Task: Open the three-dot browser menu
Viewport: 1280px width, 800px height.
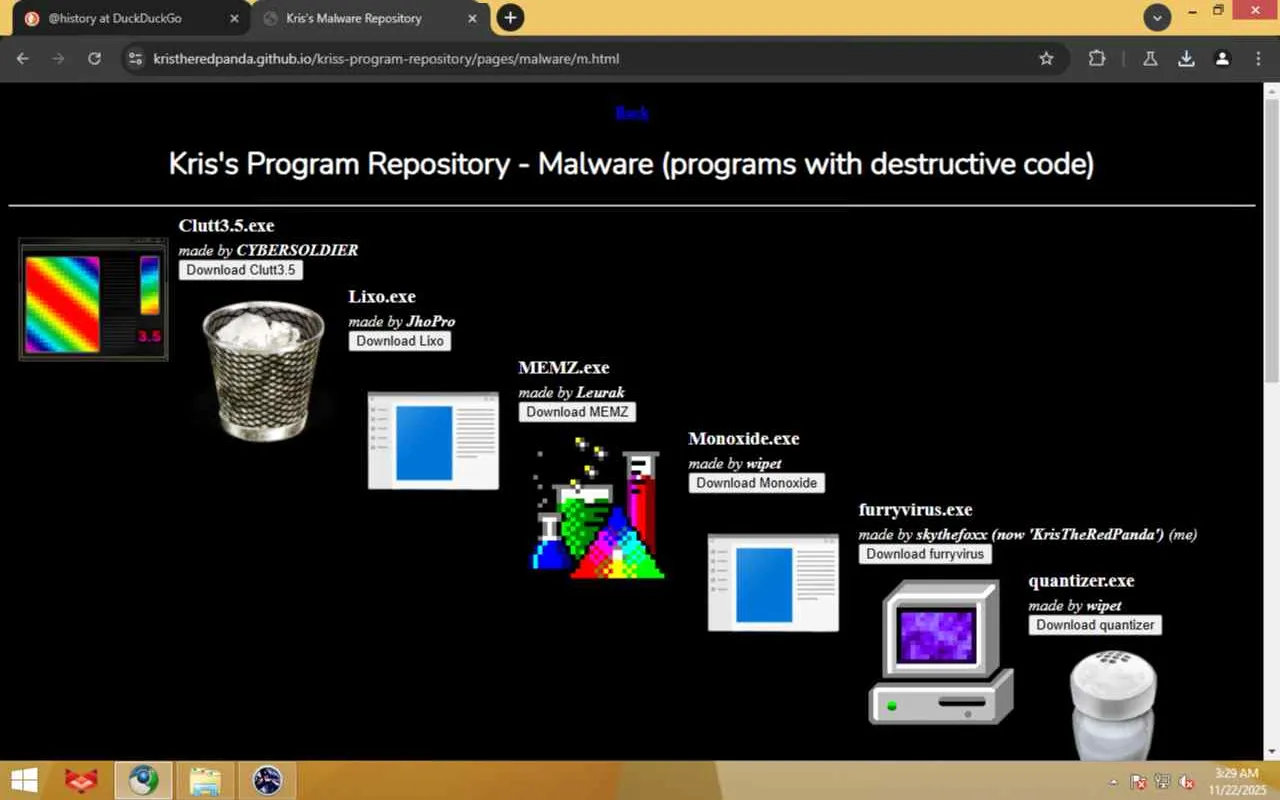Action: (x=1258, y=59)
